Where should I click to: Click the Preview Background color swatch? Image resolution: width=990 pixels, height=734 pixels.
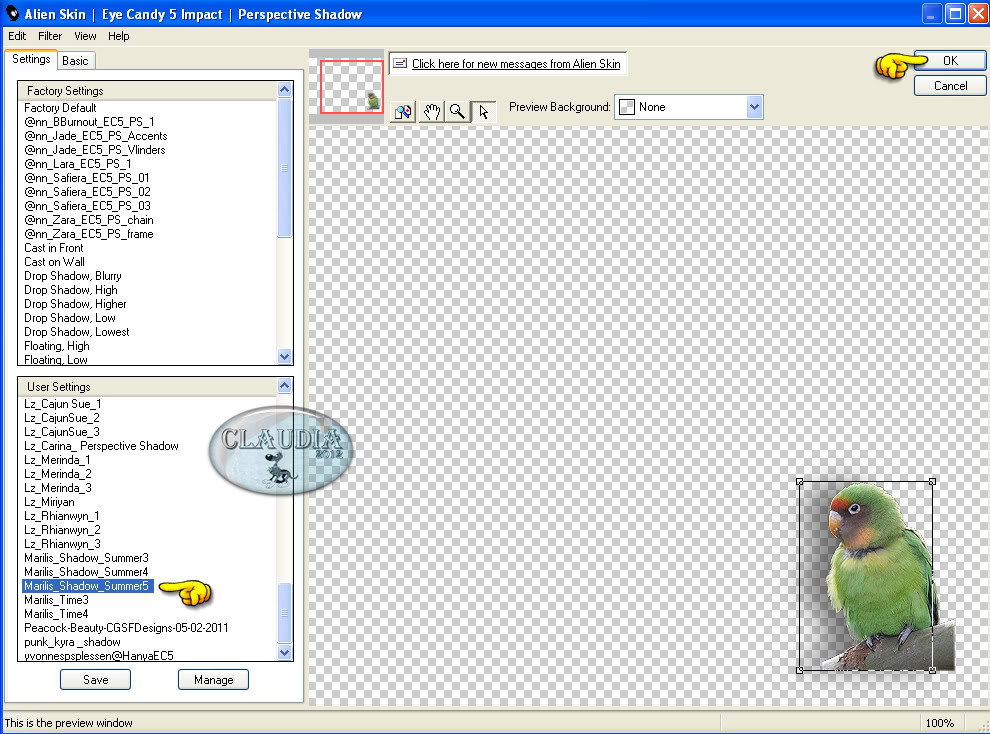[626, 107]
